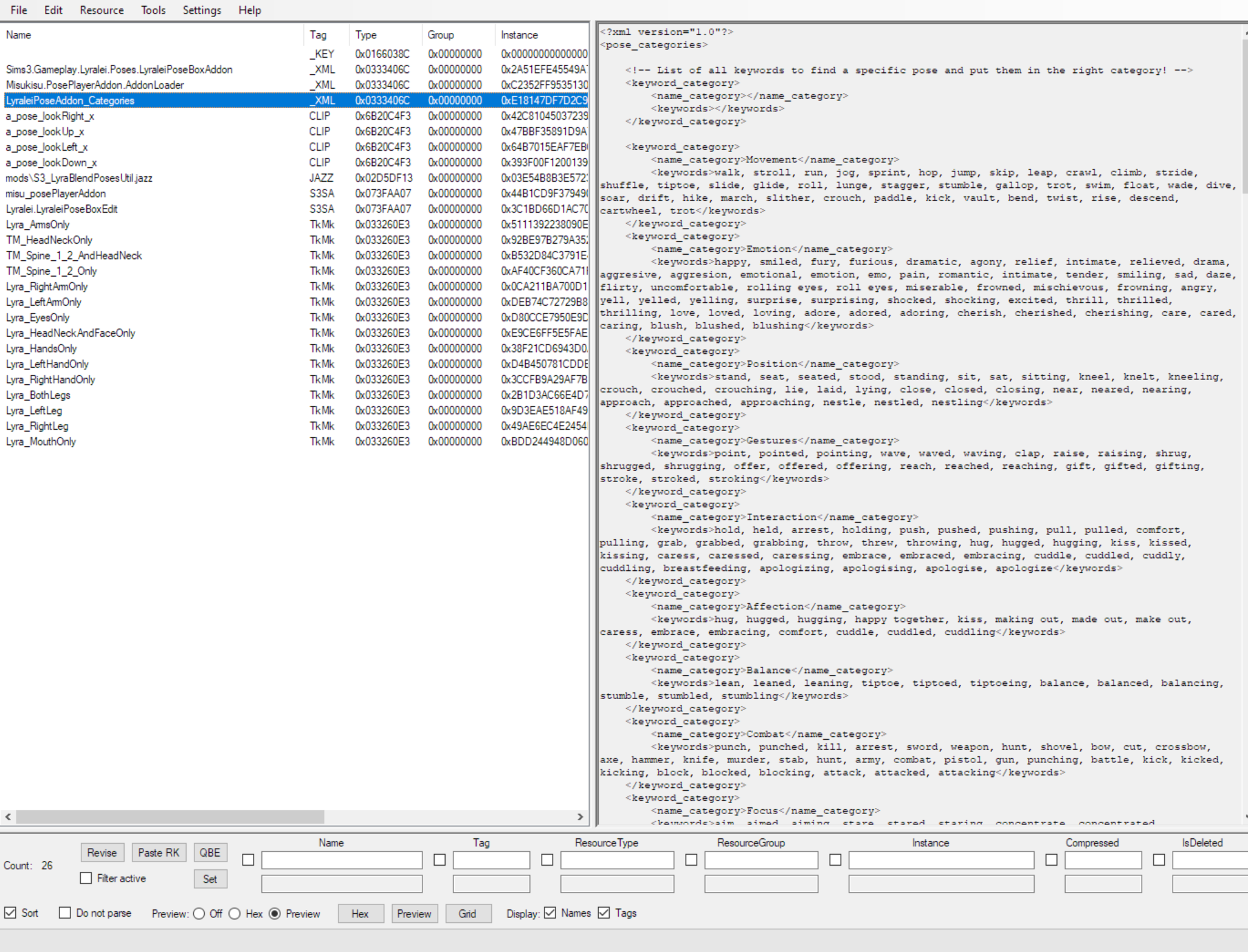Select the Lyra_HeadNeckAndFaceOnly row

pyautogui.click(x=295, y=333)
